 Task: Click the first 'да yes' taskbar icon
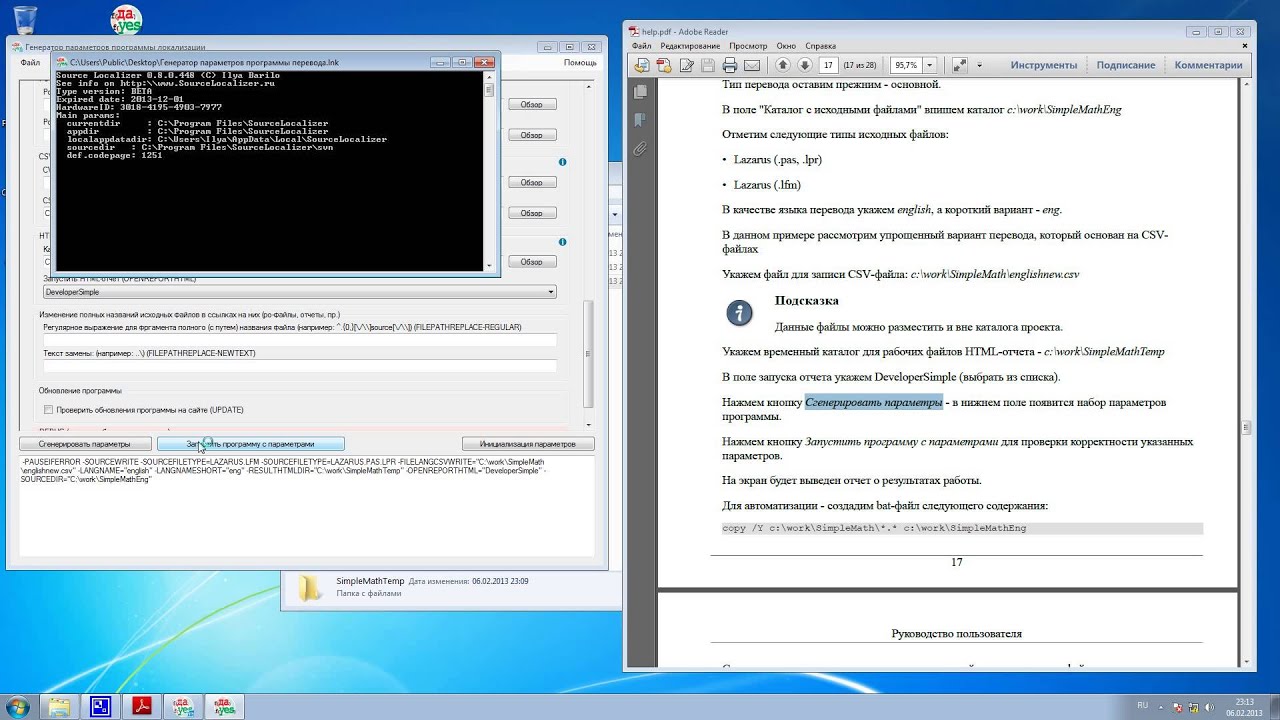tap(182, 707)
